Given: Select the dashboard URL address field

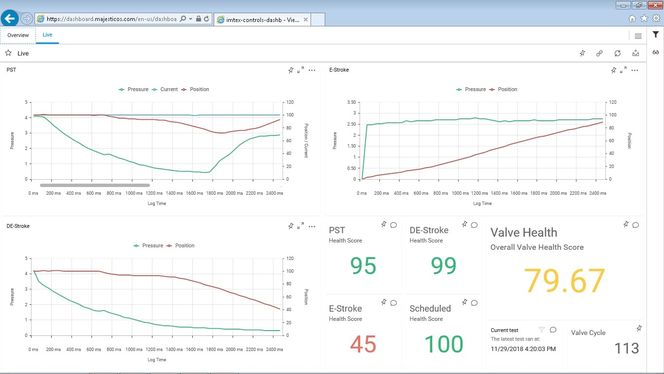Looking at the screenshot, I should pos(111,19).
